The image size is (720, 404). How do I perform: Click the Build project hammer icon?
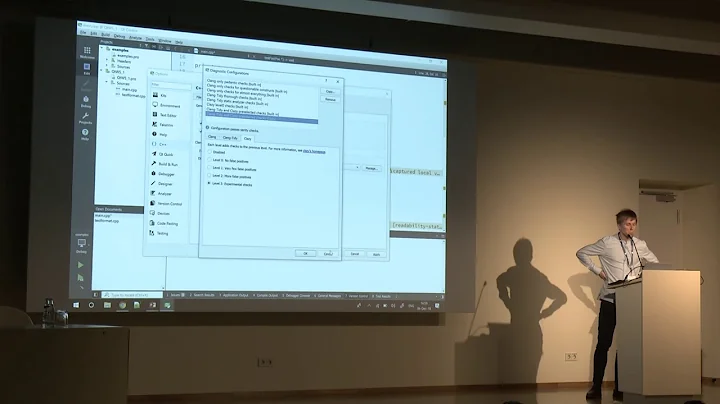pyautogui.click(x=81, y=288)
